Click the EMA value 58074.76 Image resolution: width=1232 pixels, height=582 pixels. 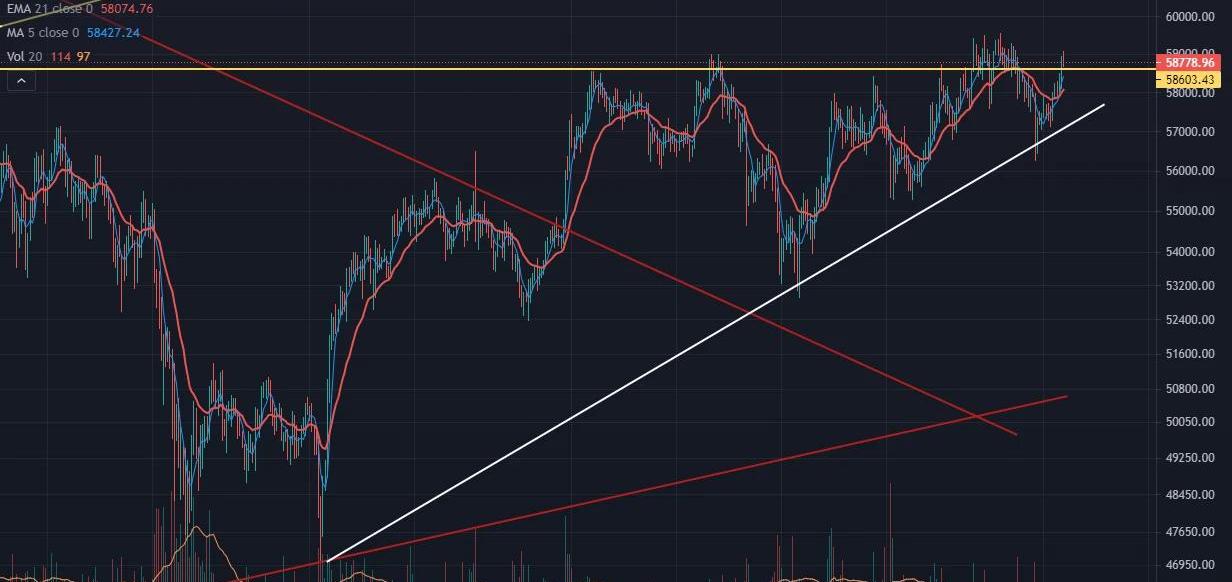click(x=127, y=9)
